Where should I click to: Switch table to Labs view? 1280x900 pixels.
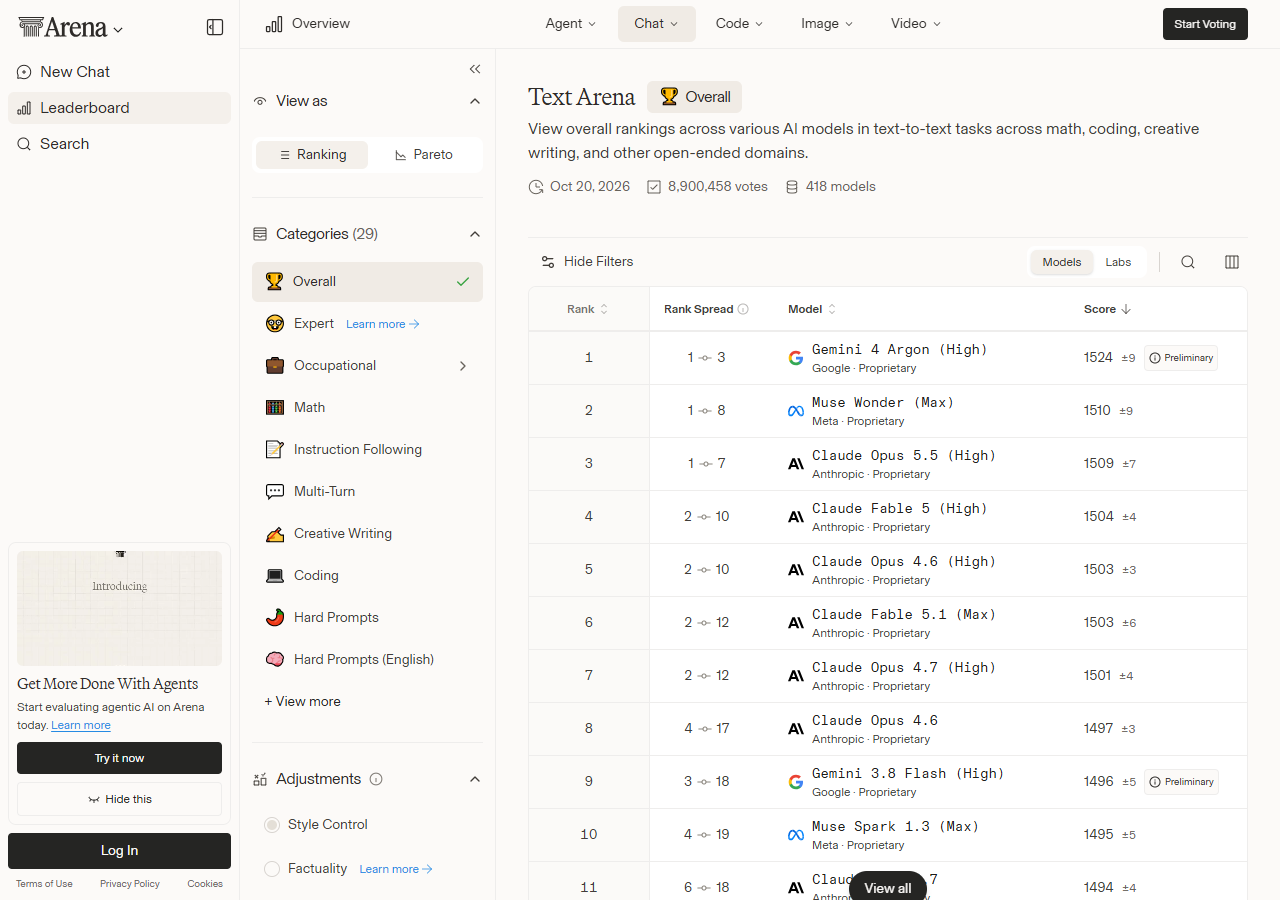tap(1118, 262)
